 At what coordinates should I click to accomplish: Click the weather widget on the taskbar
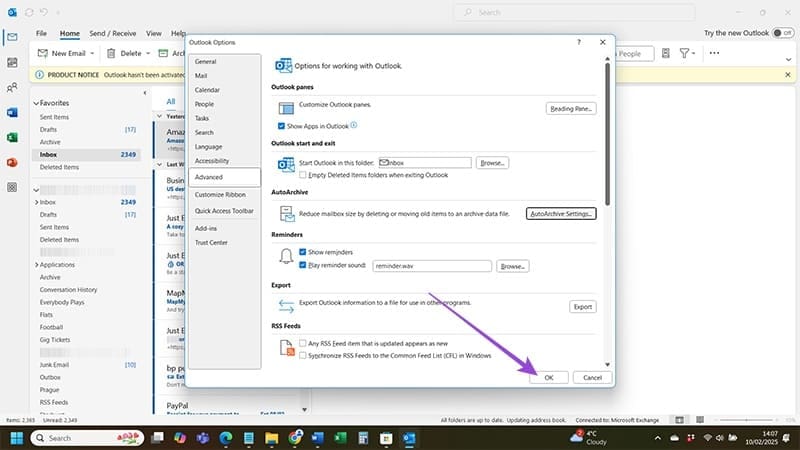coord(589,438)
